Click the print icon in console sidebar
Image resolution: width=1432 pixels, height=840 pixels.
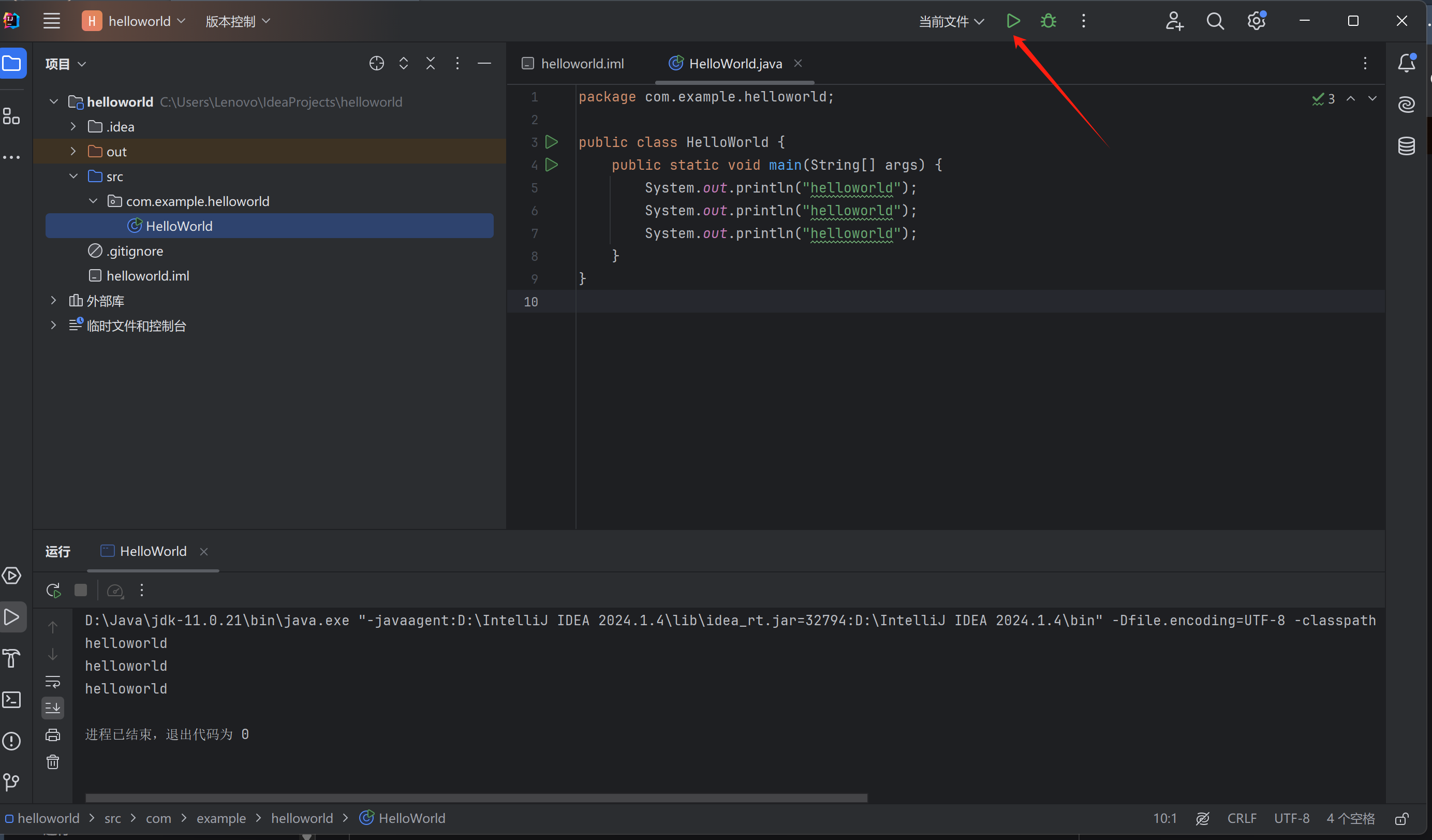(x=53, y=735)
